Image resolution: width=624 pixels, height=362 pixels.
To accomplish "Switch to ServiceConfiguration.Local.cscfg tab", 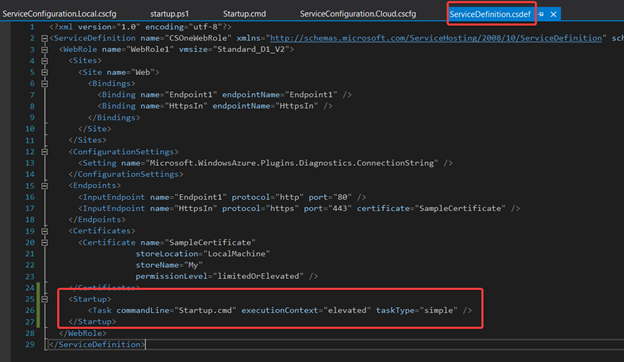I will coord(59,14).
